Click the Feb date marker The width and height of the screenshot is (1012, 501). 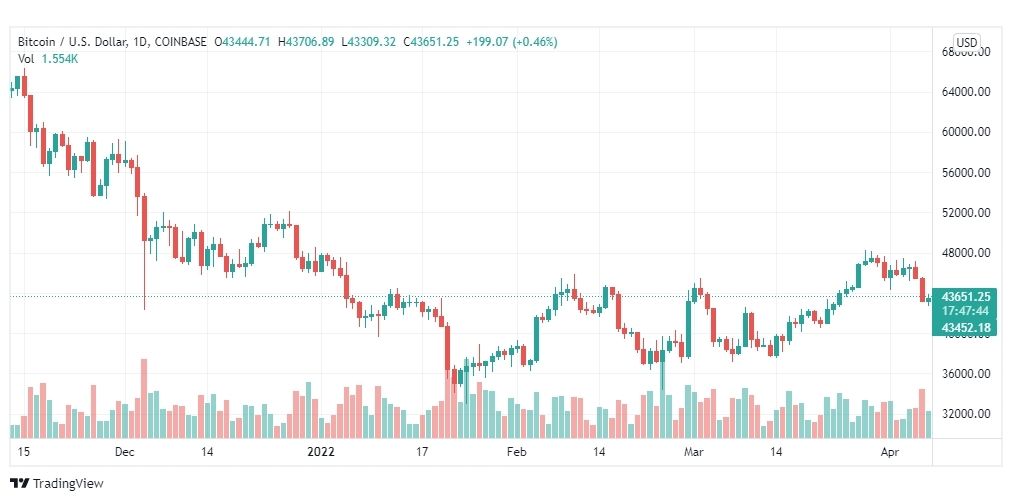click(517, 452)
